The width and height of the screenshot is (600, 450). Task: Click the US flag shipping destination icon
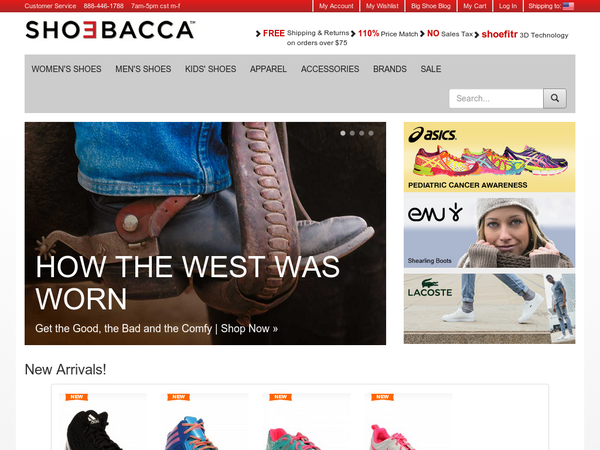(x=568, y=6)
